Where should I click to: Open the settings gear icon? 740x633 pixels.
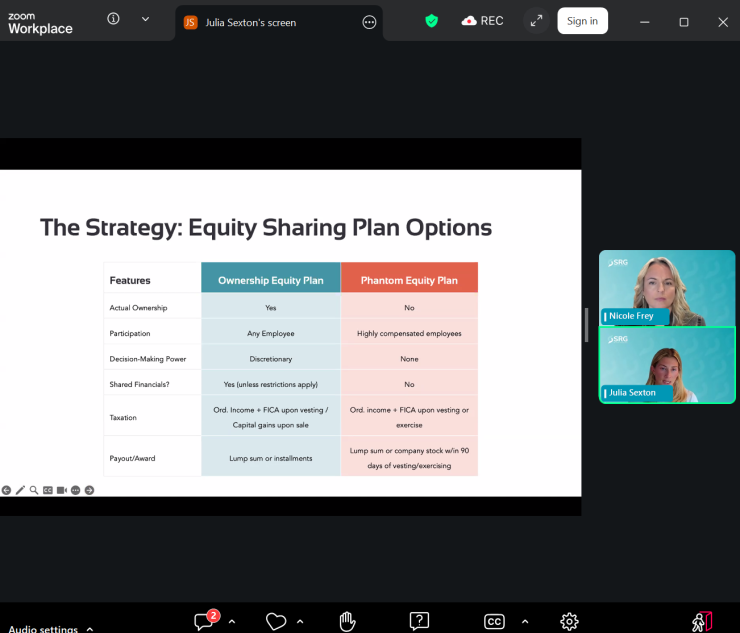pyautogui.click(x=569, y=621)
